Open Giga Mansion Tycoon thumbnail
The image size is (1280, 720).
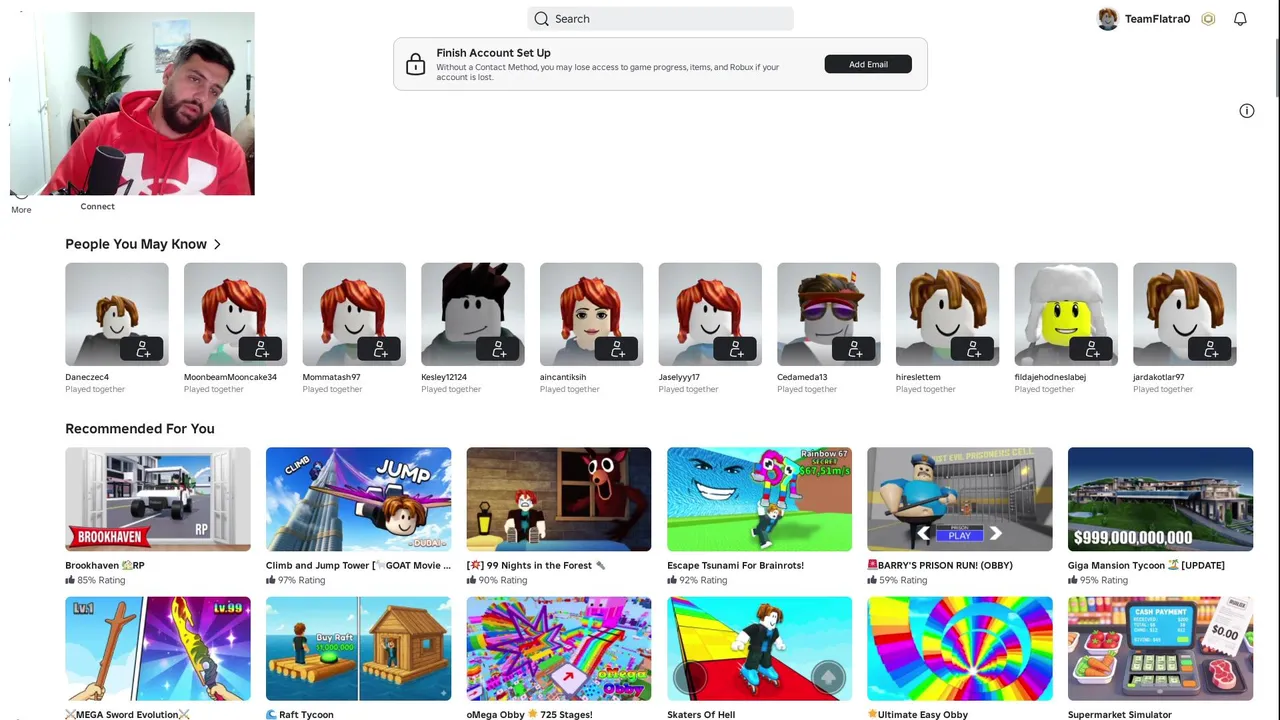(1160, 499)
